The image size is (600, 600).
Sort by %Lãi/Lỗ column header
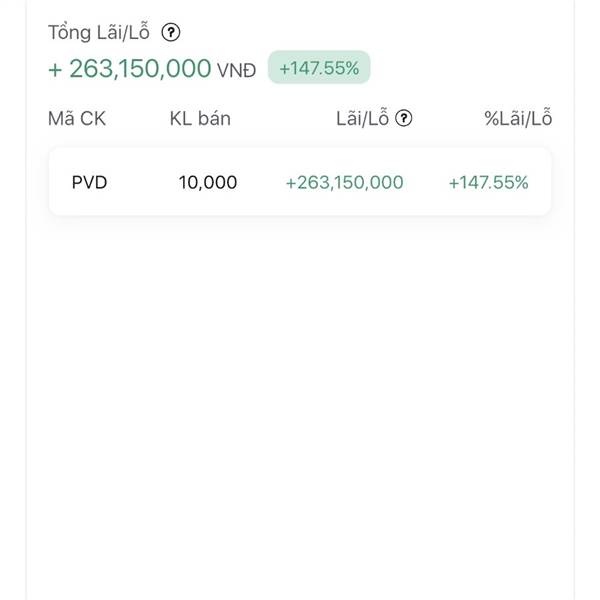pyautogui.click(x=518, y=119)
